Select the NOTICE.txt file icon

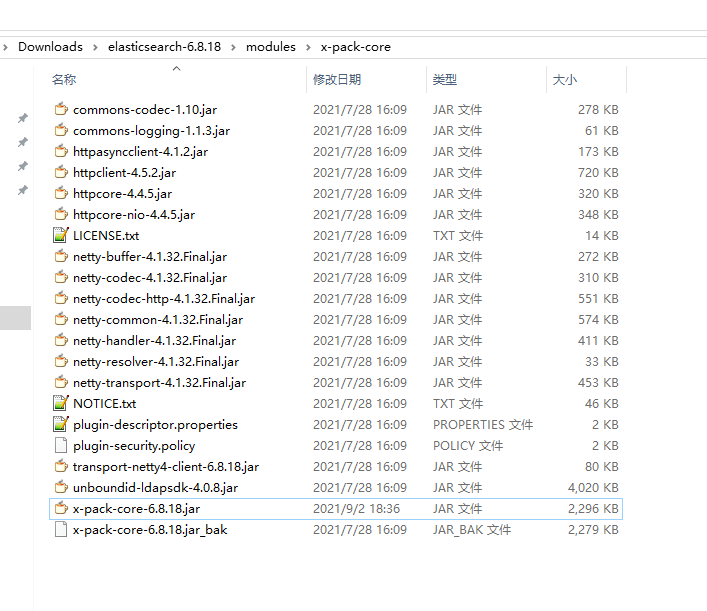(x=61, y=403)
